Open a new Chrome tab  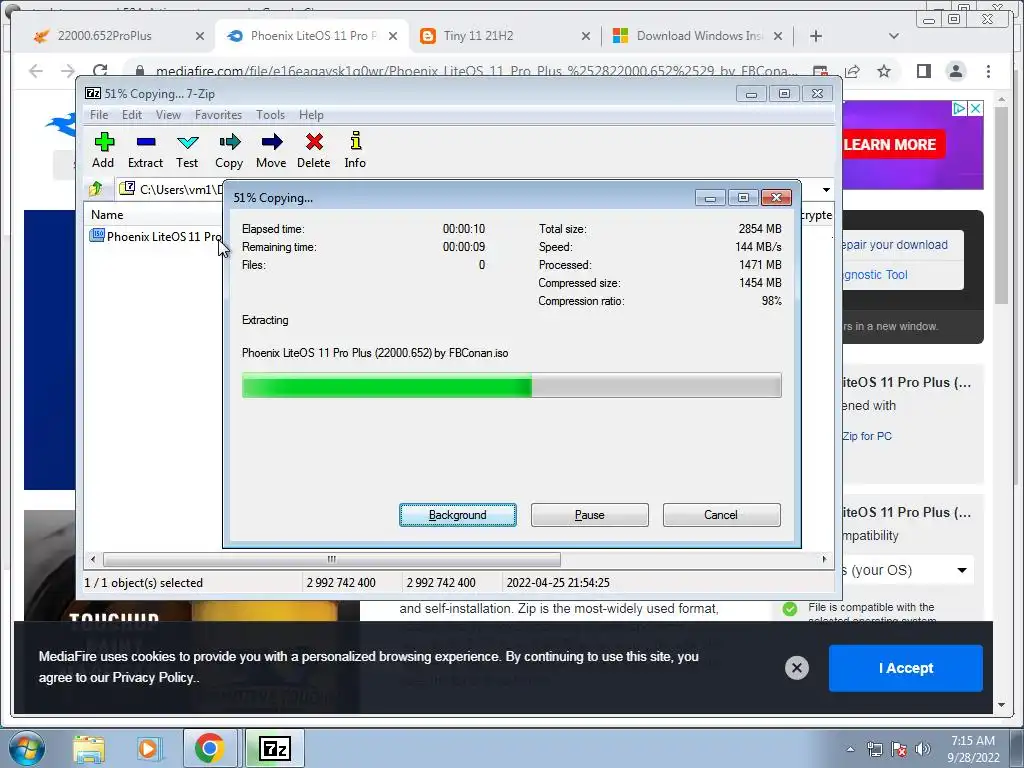tap(816, 36)
